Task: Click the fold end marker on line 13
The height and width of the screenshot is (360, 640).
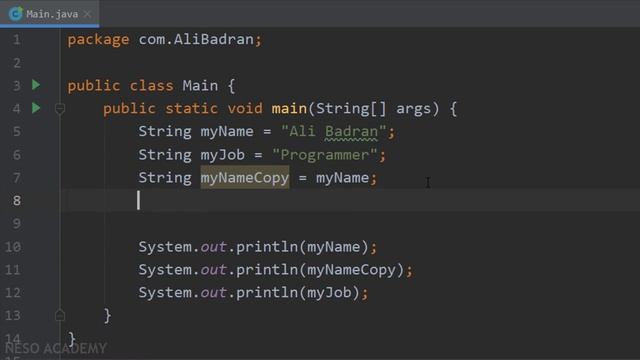Action: [60, 315]
